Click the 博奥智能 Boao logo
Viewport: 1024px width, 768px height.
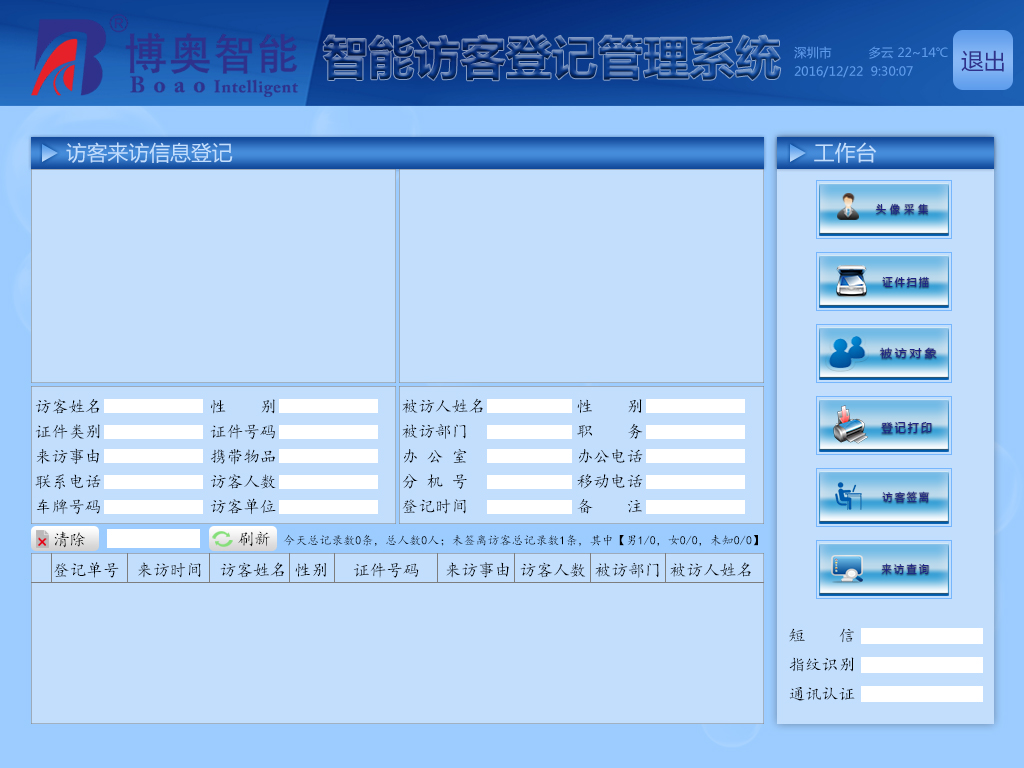pos(165,56)
